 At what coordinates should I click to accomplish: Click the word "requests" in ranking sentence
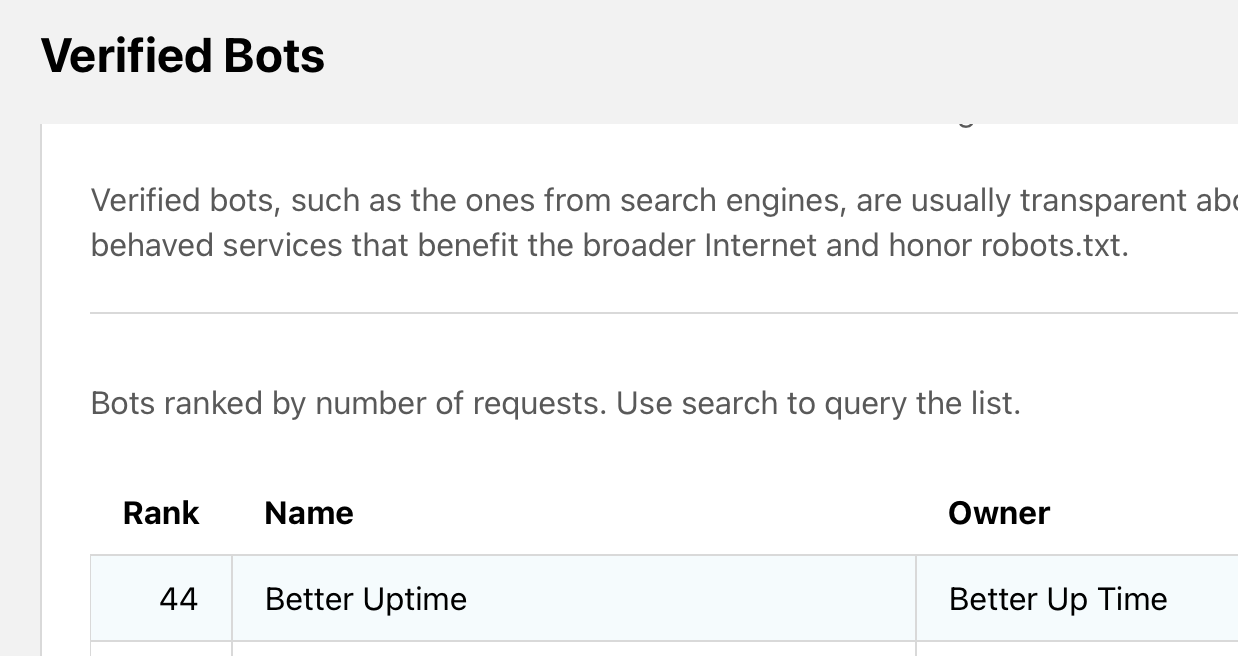(538, 403)
